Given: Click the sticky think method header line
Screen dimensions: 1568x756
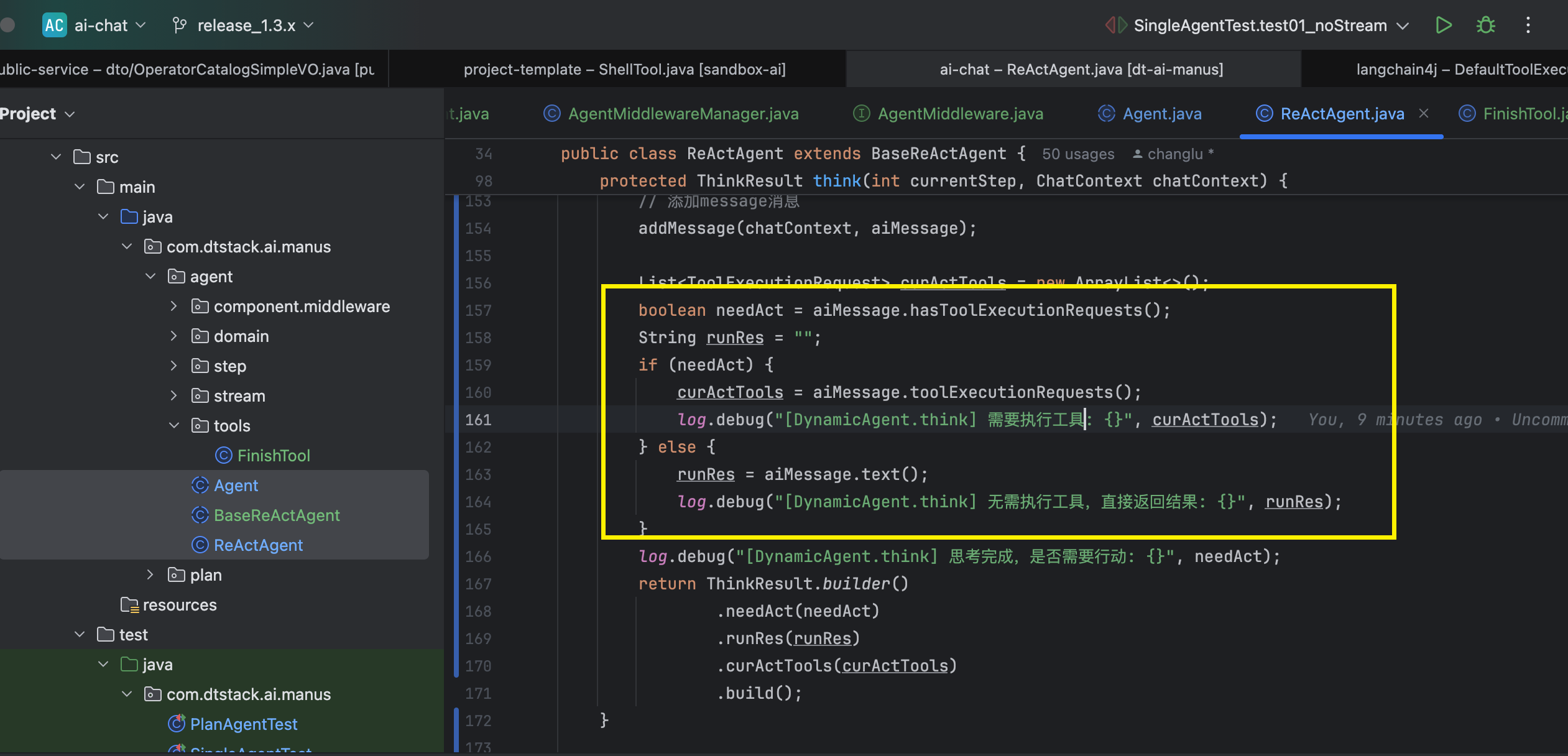Looking at the screenshot, I should [943, 181].
